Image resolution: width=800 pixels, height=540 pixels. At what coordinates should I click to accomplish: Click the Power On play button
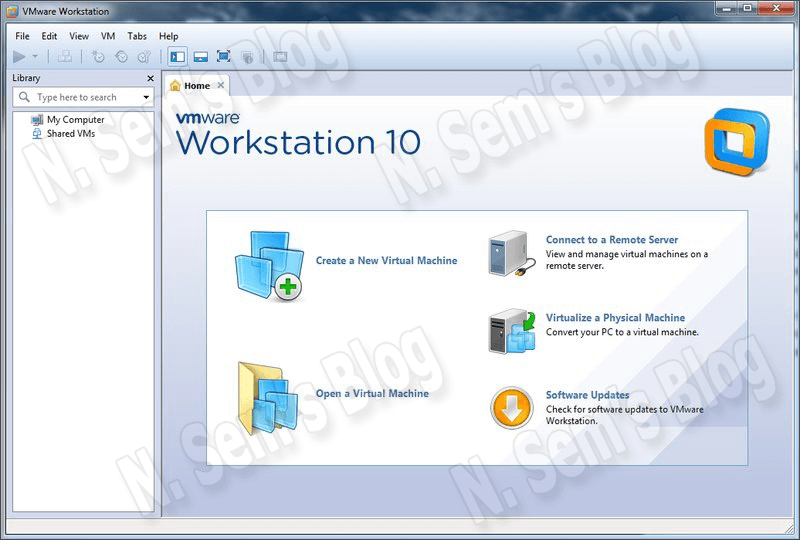(19, 57)
